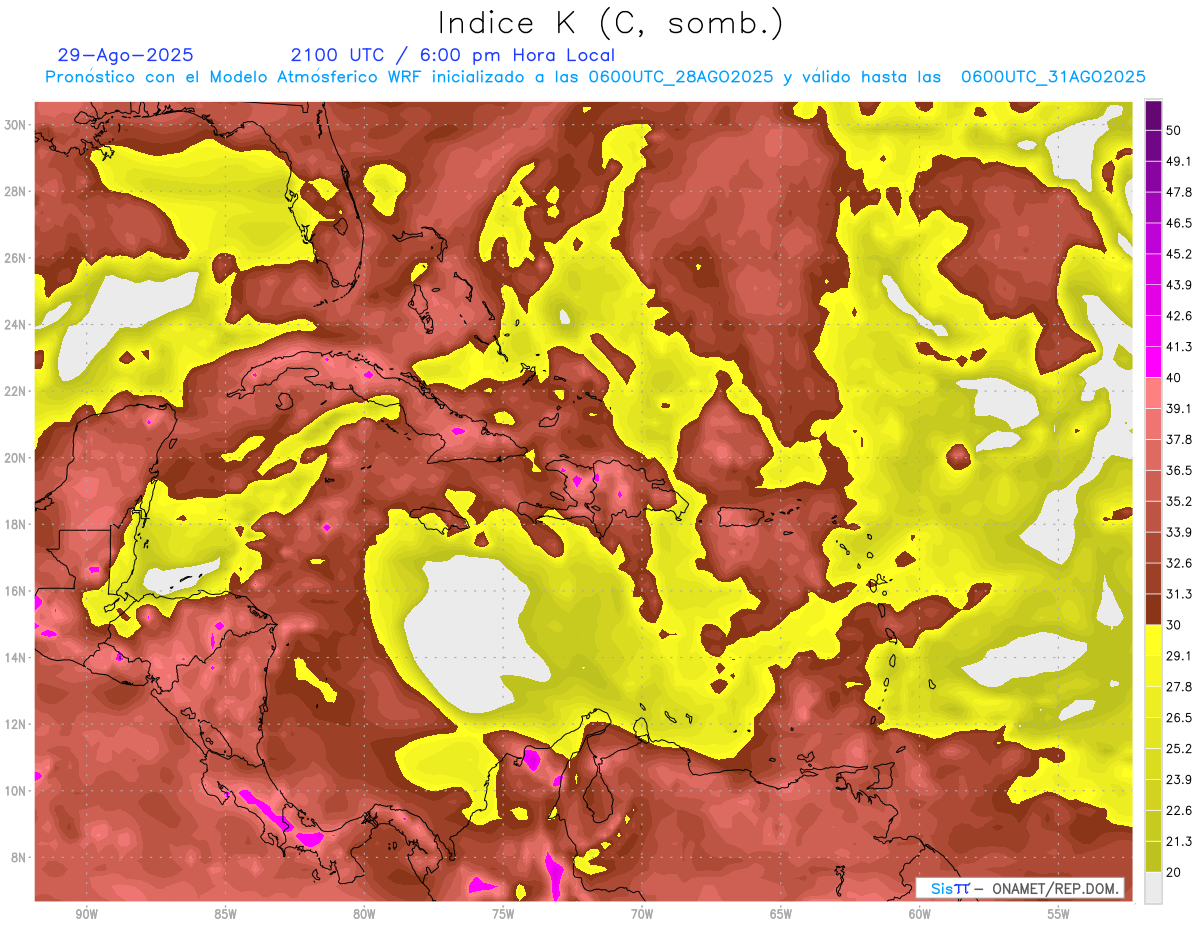The image size is (1200, 927).
Task: Click the 70W longitude label
Action: tap(642, 915)
